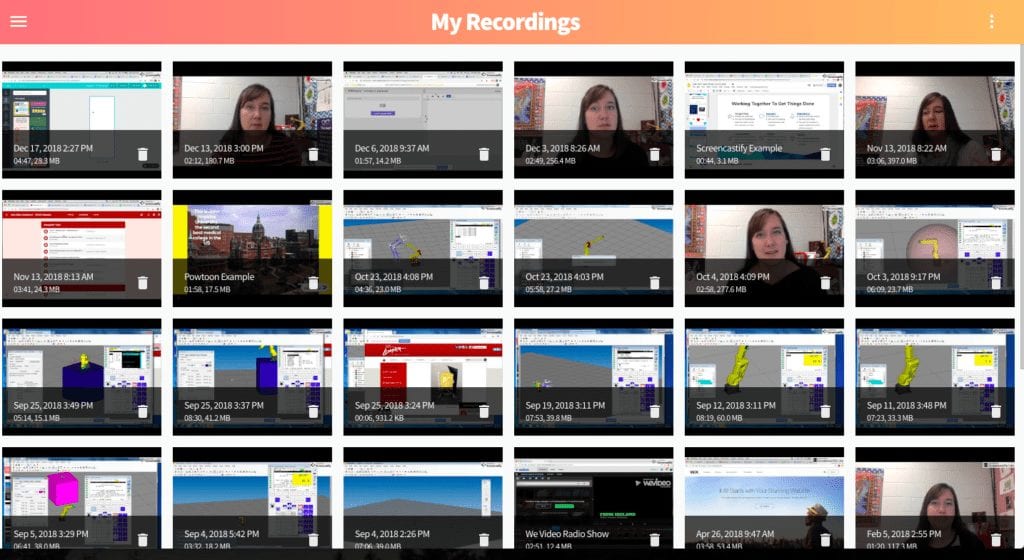Image resolution: width=1024 pixels, height=560 pixels.
Task: Delete the Nov 13, 2018 8:22 AM recording
Action: click(996, 154)
